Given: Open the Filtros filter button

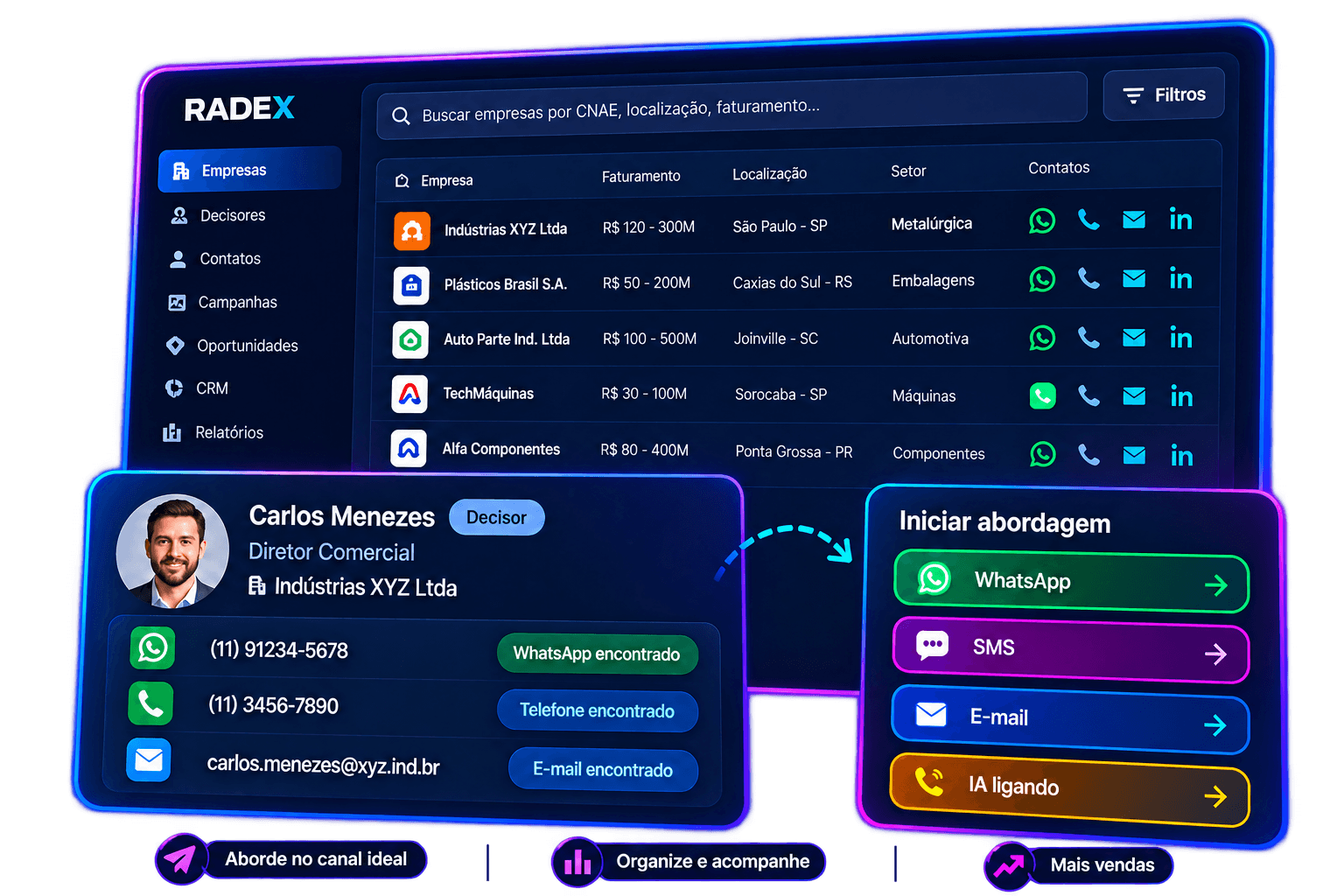Looking at the screenshot, I should [1164, 94].
